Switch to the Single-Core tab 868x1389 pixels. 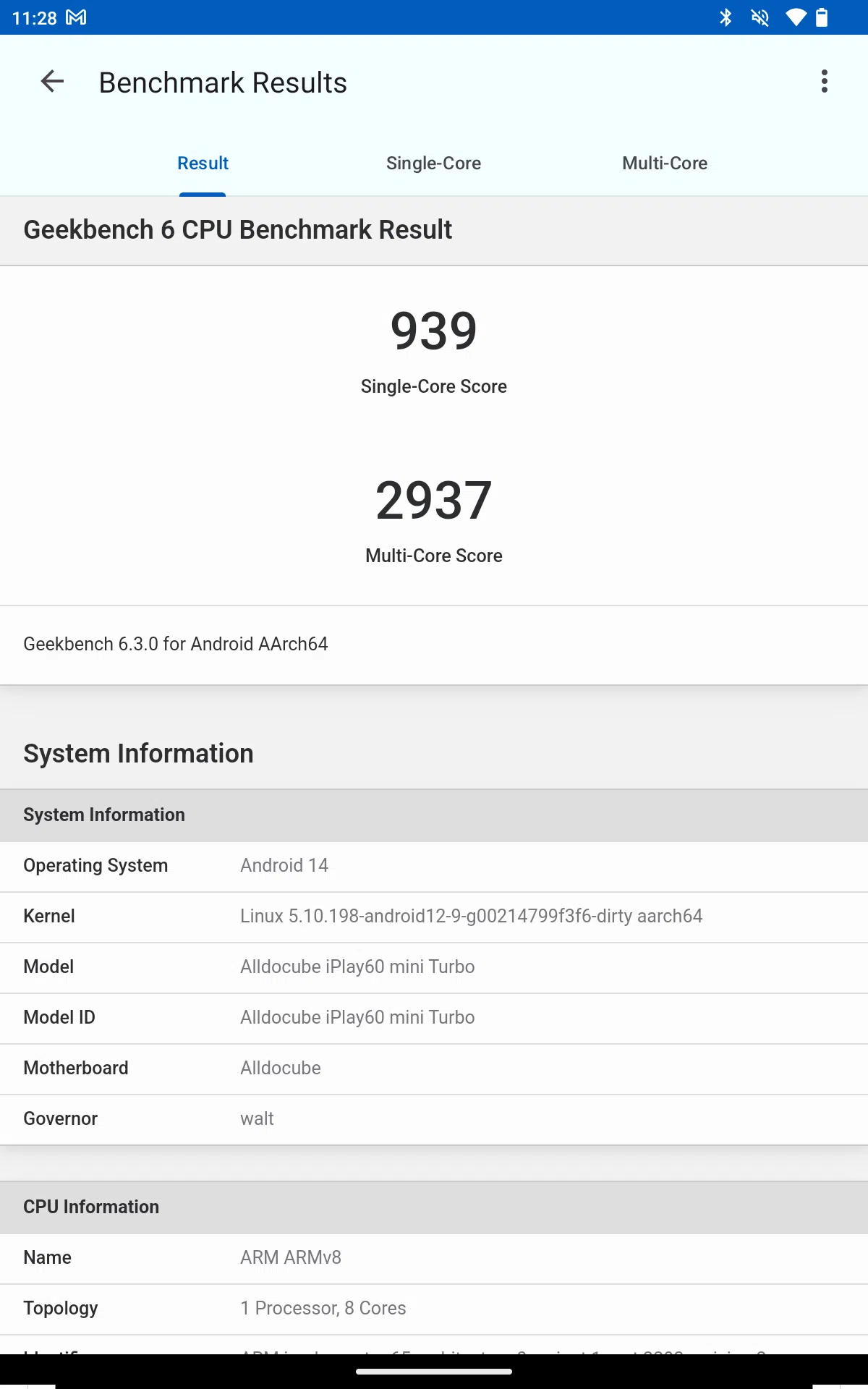coord(433,163)
